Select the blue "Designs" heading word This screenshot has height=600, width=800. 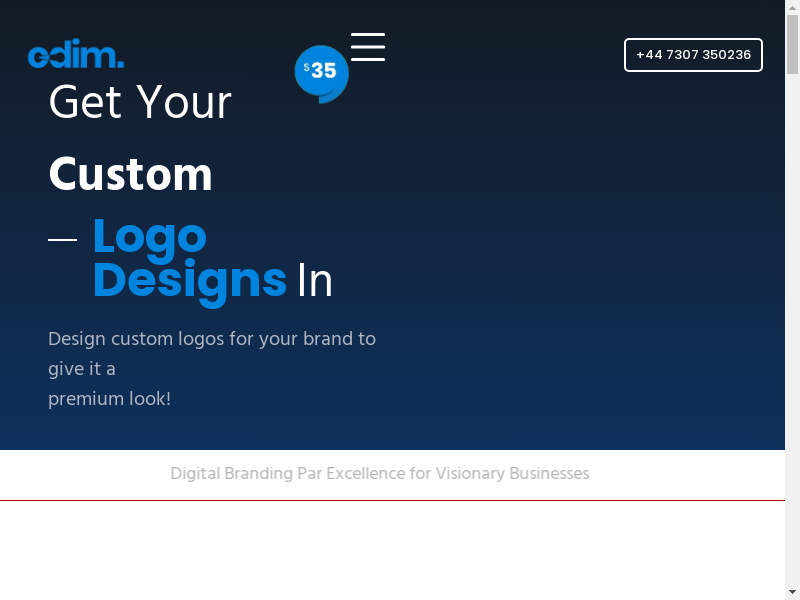pos(190,281)
